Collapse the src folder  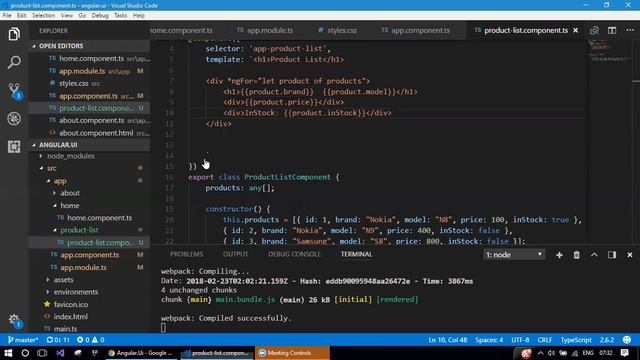(x=51, y=168)
